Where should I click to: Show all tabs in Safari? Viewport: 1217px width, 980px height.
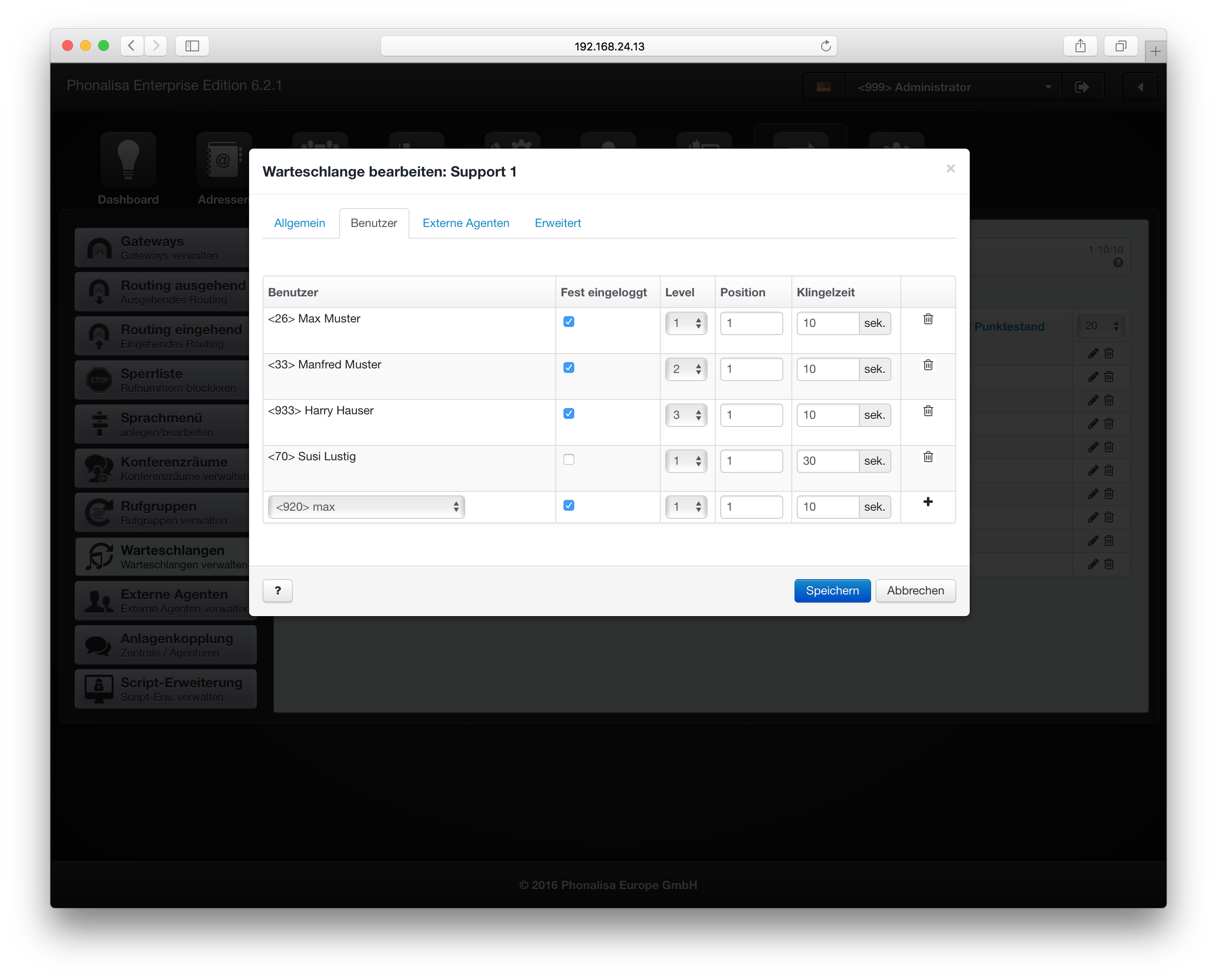click(1121, 46)
